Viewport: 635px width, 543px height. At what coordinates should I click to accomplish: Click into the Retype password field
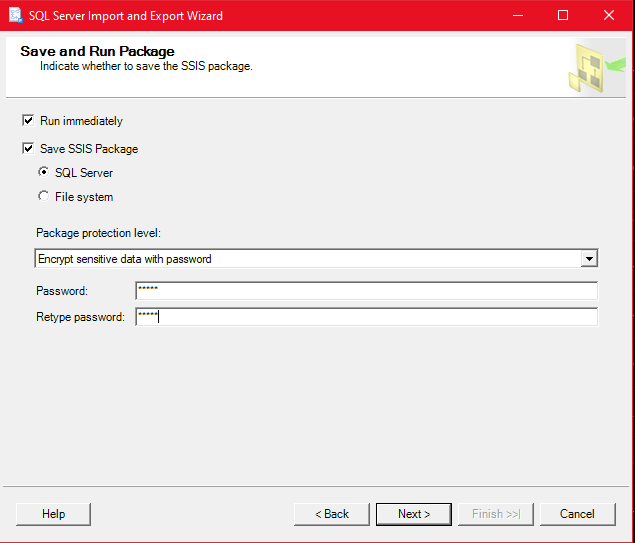(367, 317)
